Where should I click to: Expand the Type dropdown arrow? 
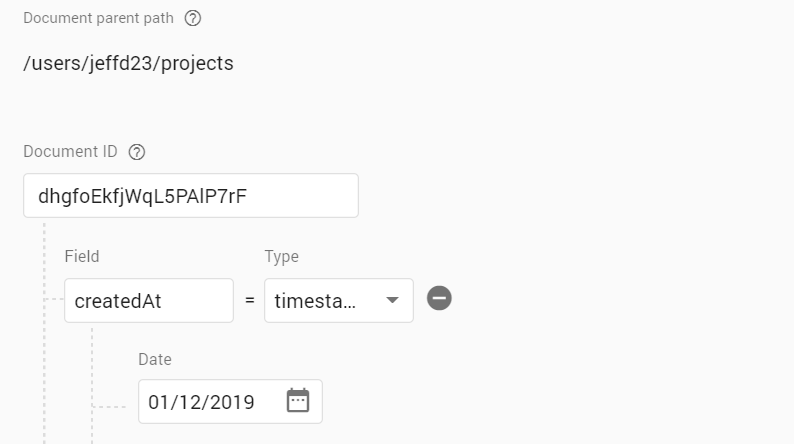click(392, 299)
